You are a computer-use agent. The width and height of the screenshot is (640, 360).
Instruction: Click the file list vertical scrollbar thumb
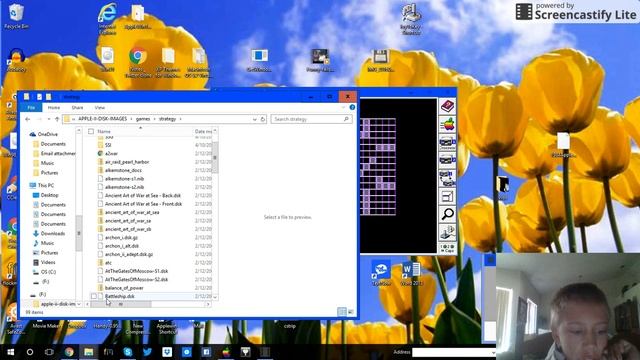point(215,157)
